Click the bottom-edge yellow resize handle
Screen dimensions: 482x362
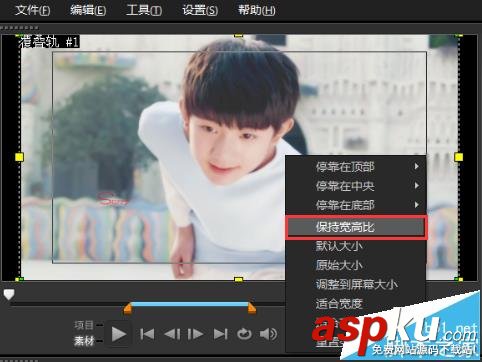coord(238,279)
